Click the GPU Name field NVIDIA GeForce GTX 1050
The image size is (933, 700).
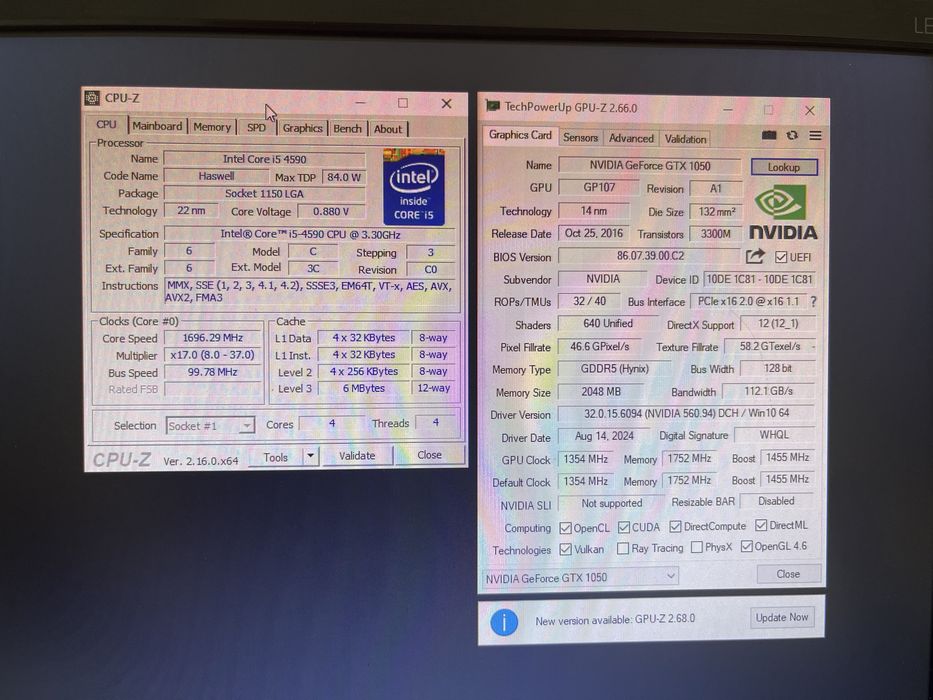(650, 165)
